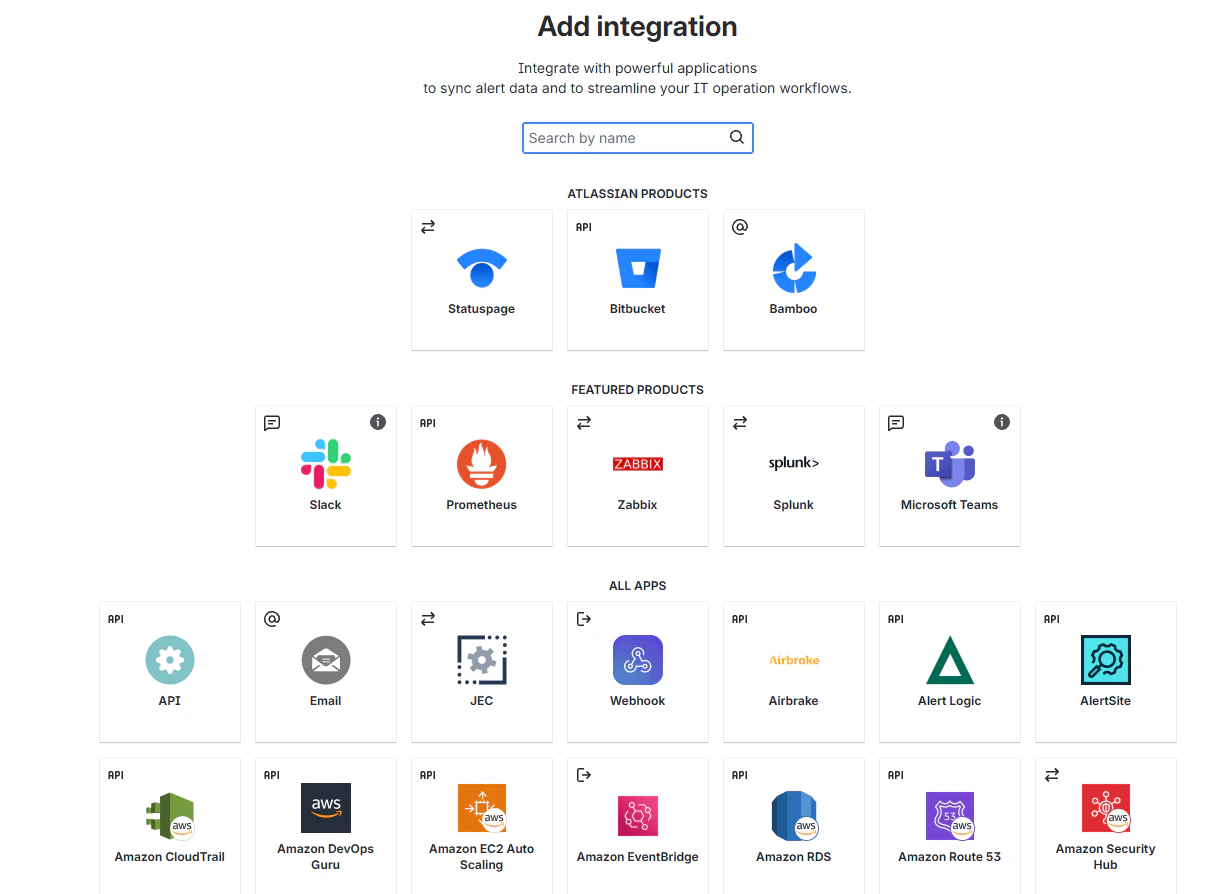Choose the Bitbucket integration logo
Screen dimensions: 1231x894
pos(638,268)
